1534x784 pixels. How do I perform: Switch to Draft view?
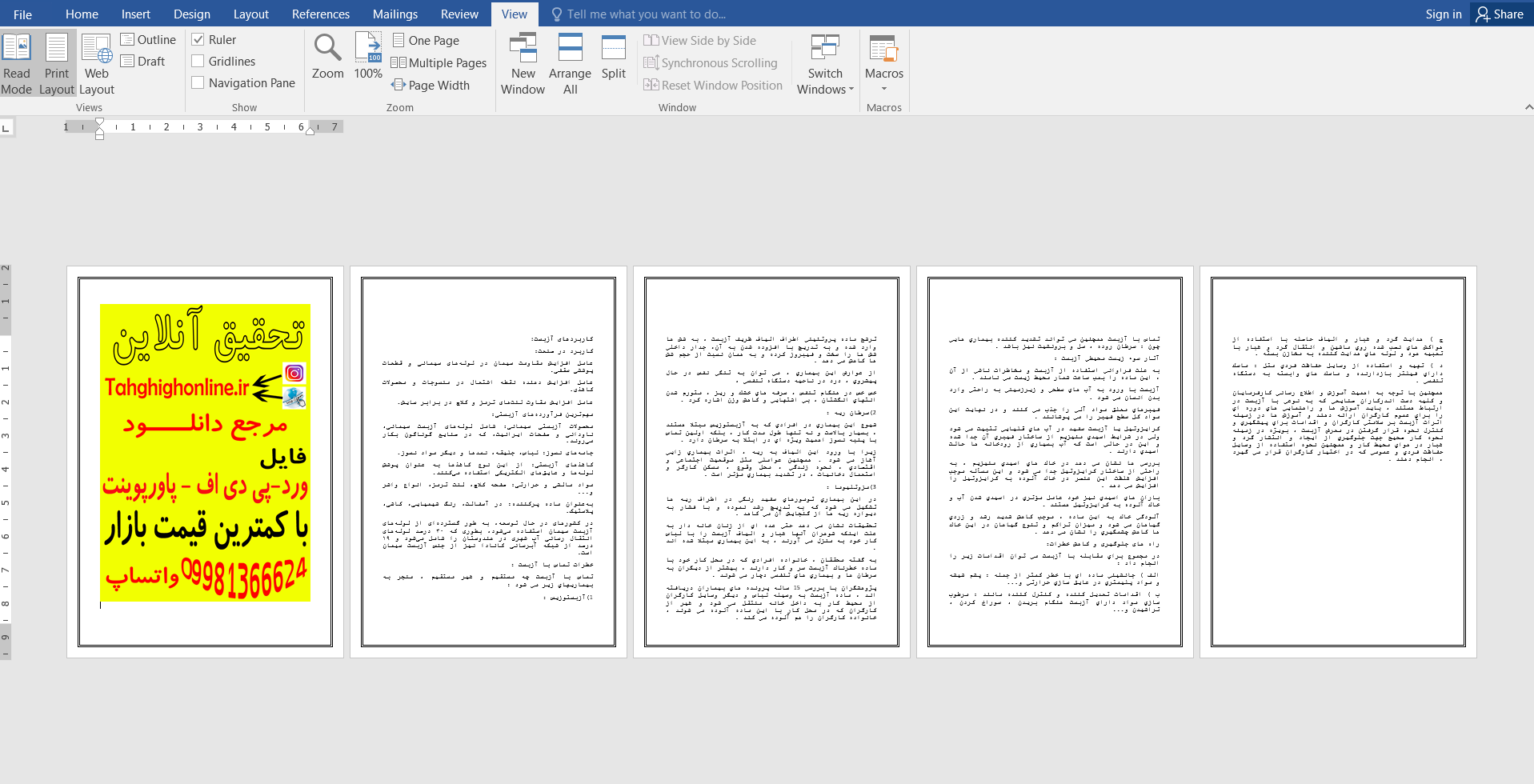pyautogui.click(x=142, y=61)
